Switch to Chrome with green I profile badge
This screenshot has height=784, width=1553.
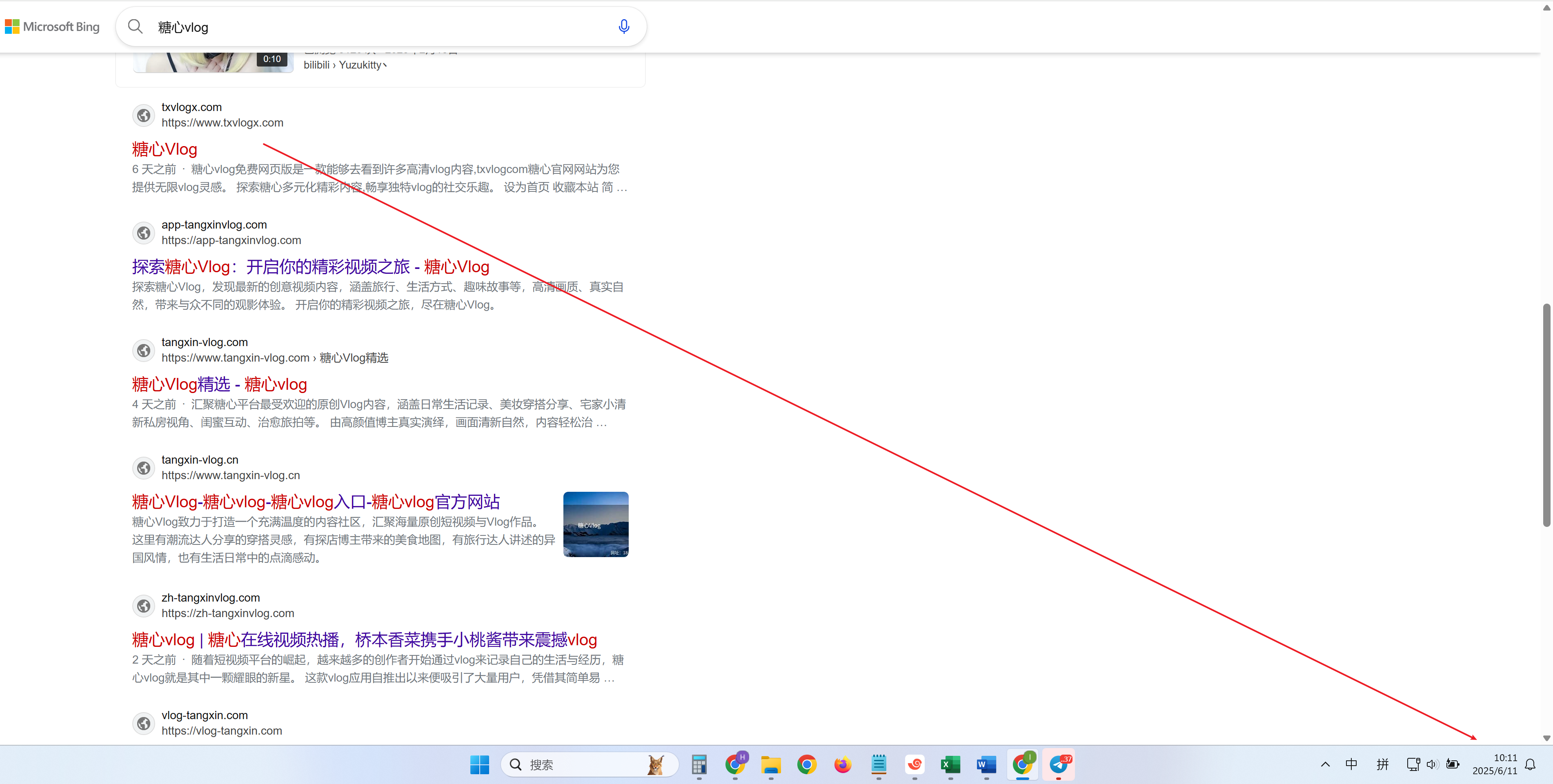point(1022,765)
